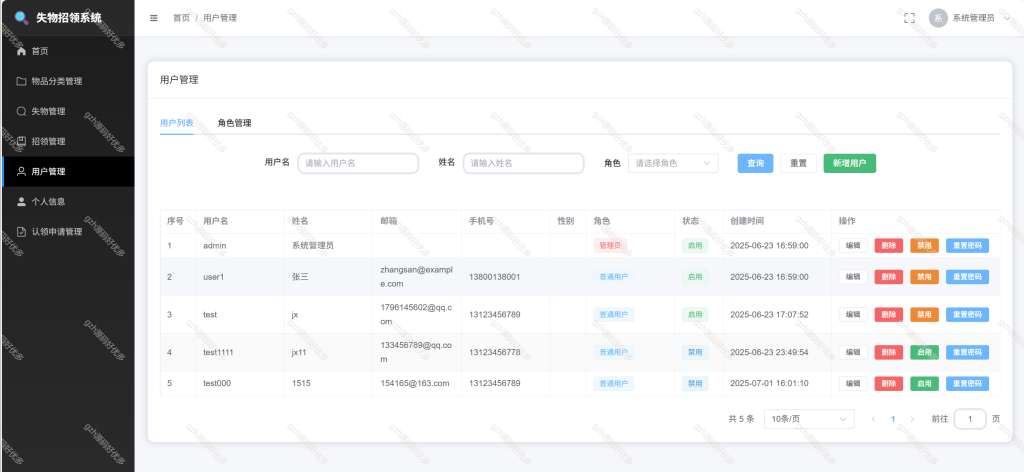This screenshot has width=1024, height=472.
Task: Toggle fullscreen with the expand icon
Action: point(909,18)
